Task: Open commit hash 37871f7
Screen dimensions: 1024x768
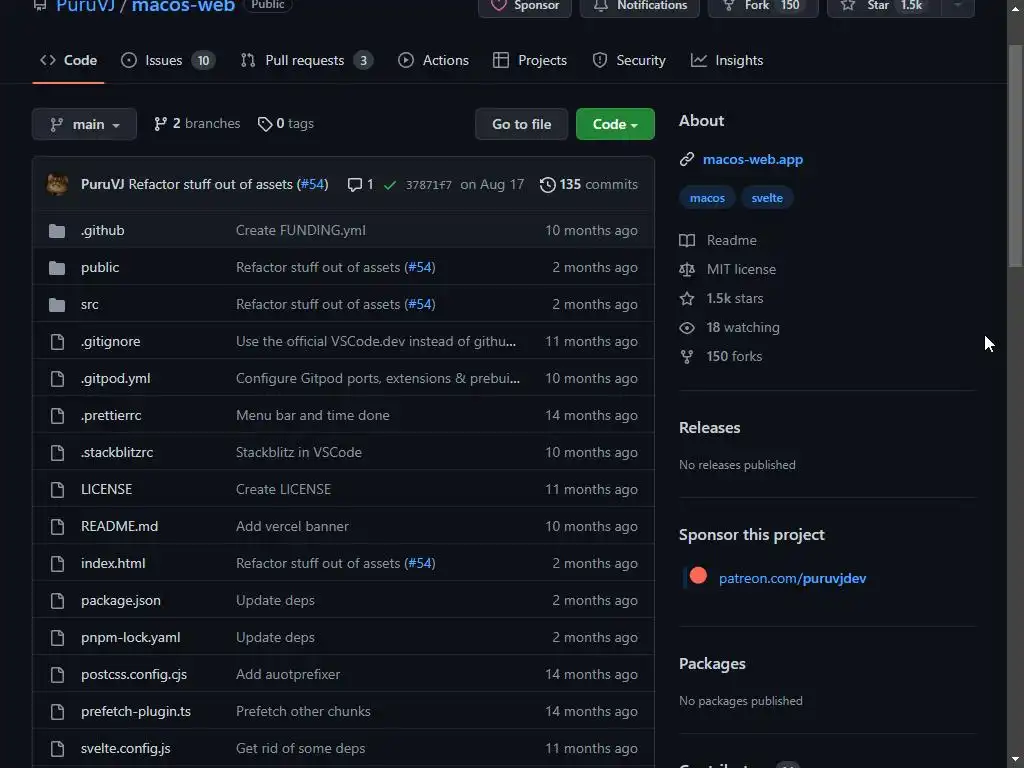Action: [428, 185]
